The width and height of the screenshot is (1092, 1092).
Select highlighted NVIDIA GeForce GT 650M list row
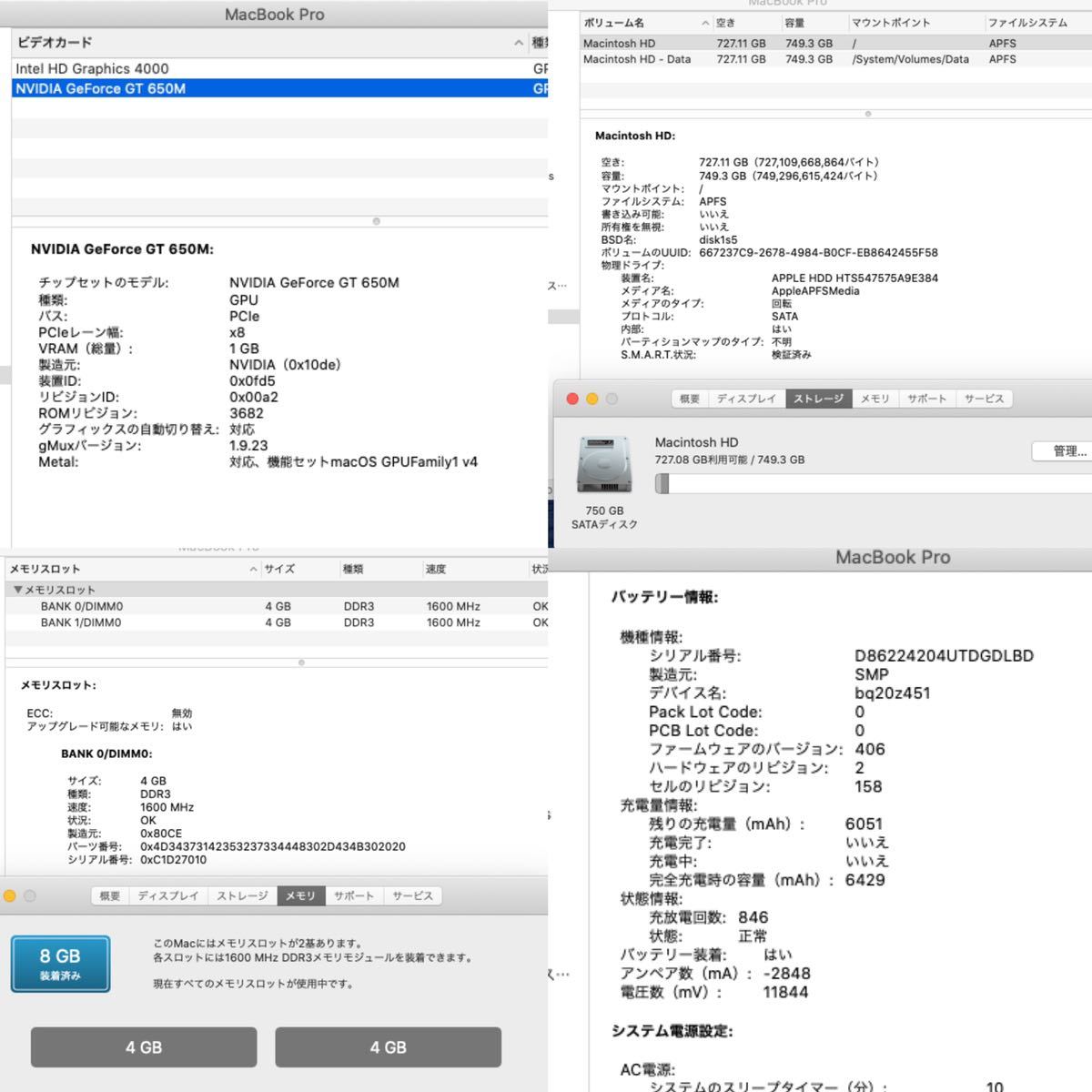pos(279,88)
